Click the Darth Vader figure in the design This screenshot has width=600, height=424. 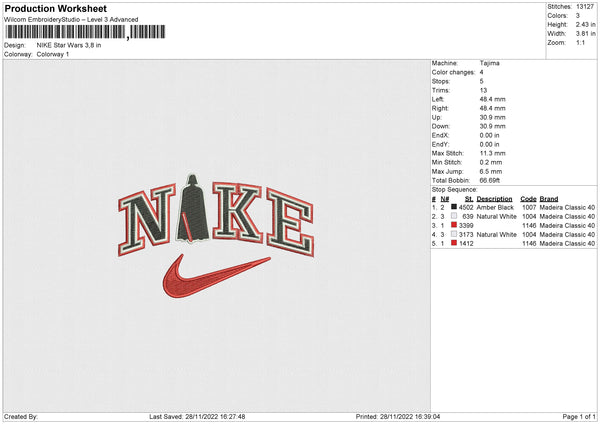(x=194, y=209)
